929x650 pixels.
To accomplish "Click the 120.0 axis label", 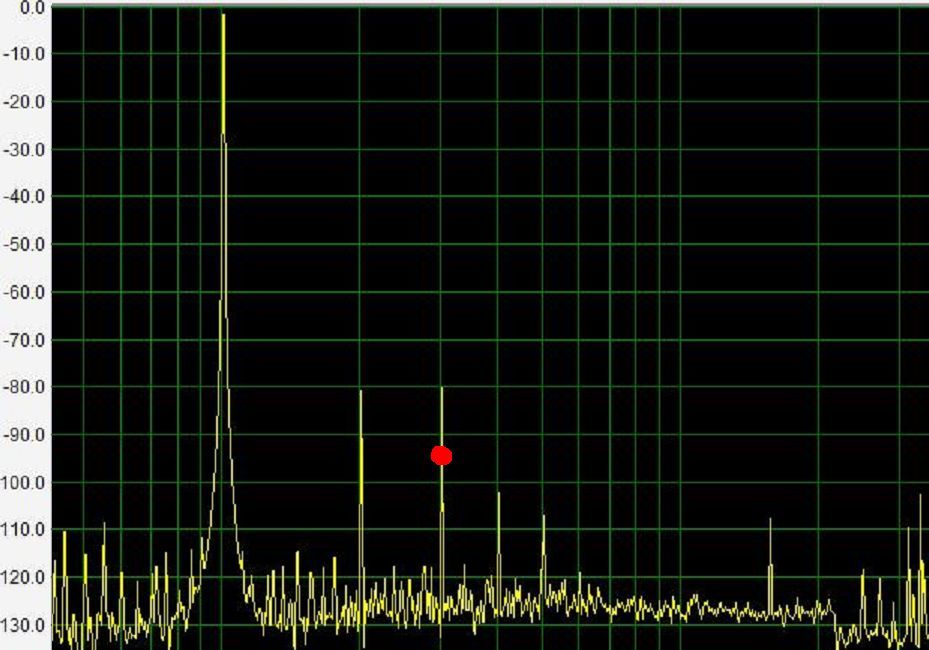I will (x=23, y=577).
